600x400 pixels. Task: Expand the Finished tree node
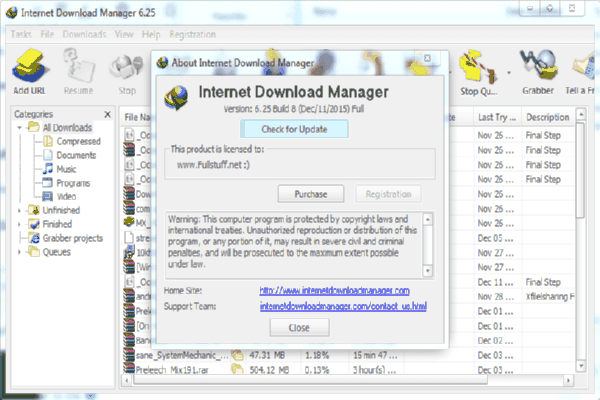[x=20, y=224]
